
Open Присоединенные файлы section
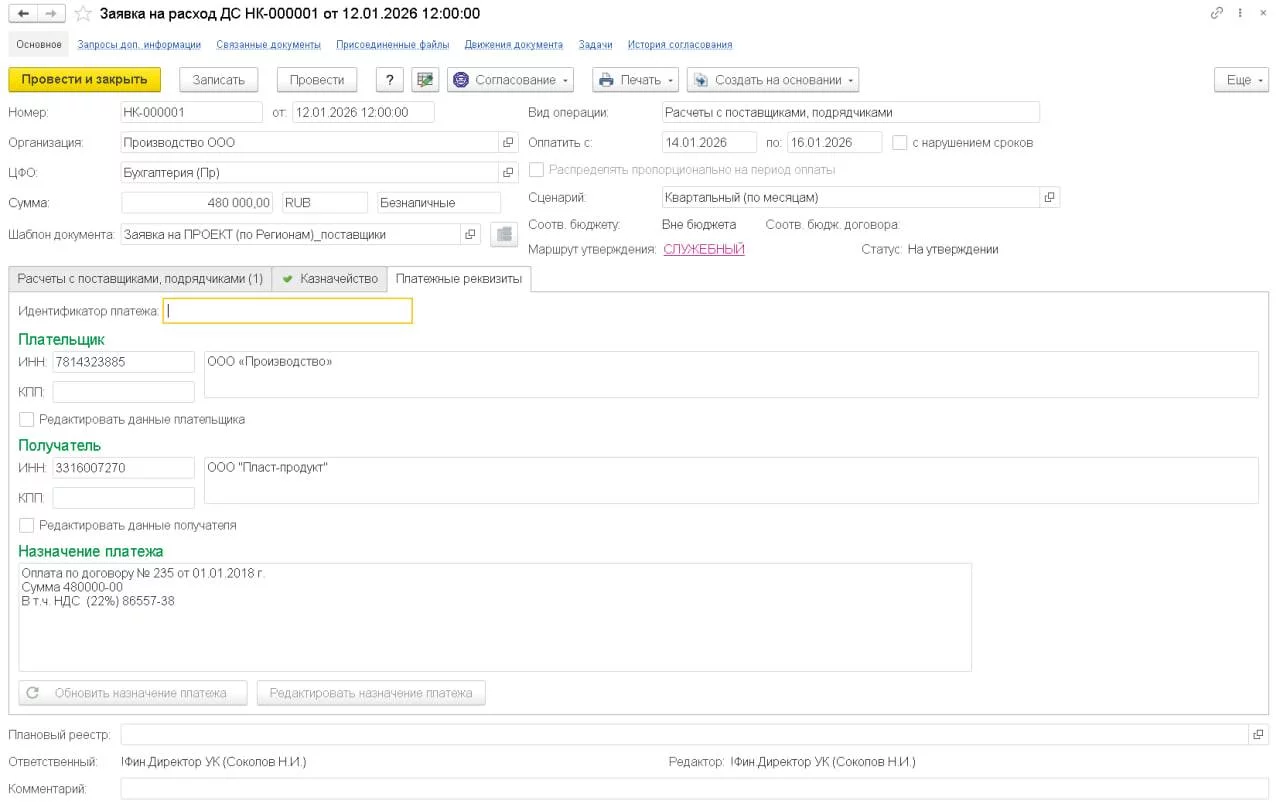392,45
